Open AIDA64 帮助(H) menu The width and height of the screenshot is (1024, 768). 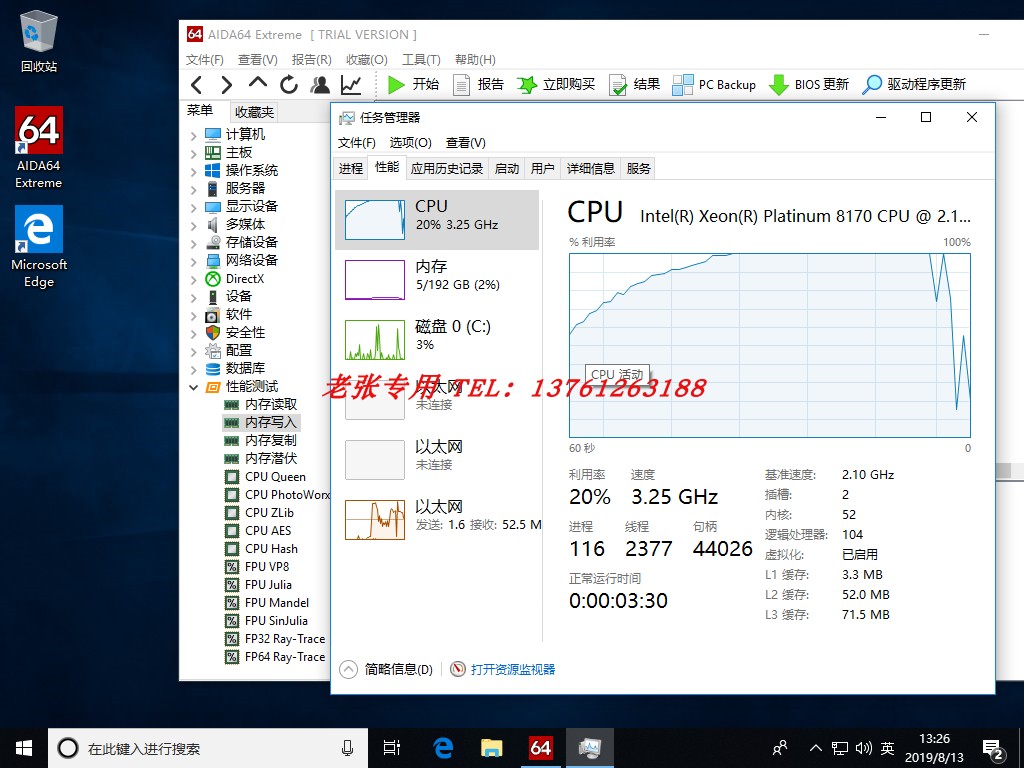[475, 59]
